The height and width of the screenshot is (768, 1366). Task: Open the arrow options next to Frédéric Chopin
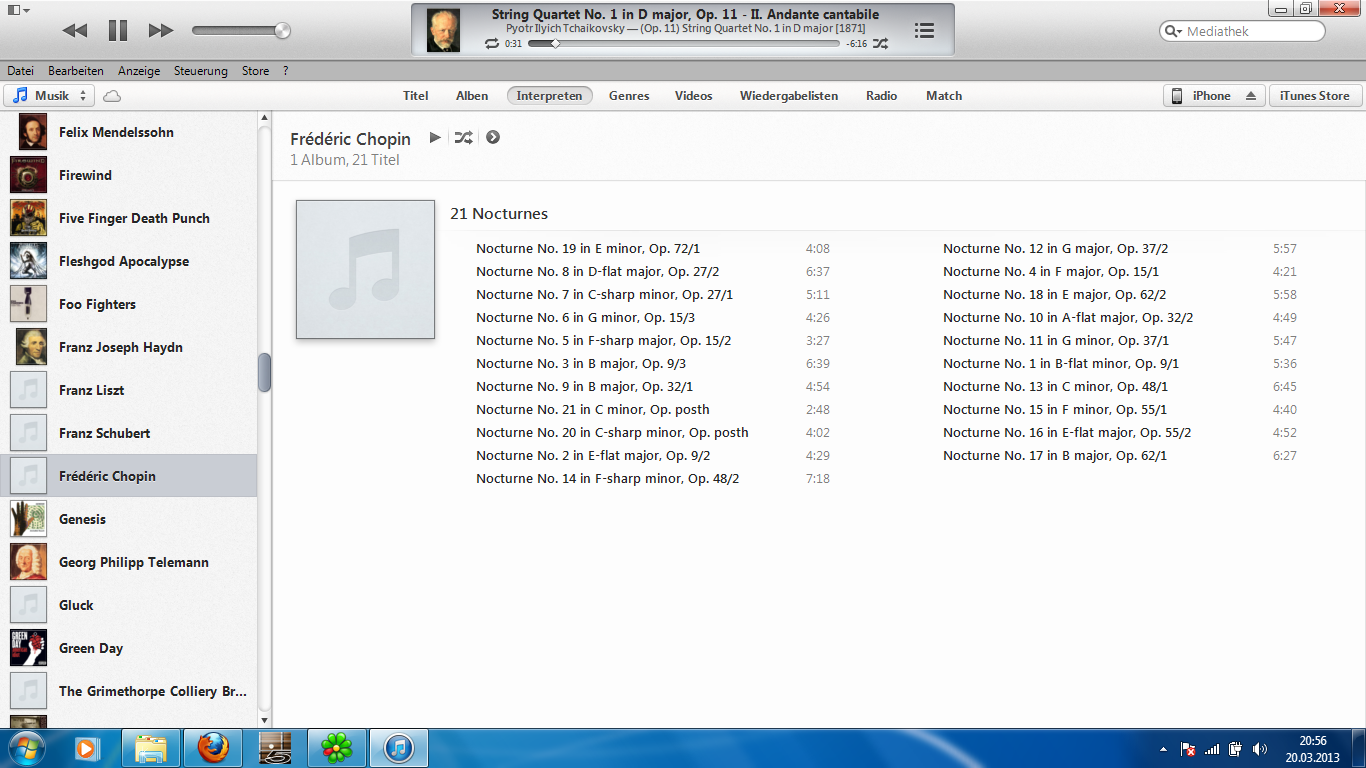493,137
